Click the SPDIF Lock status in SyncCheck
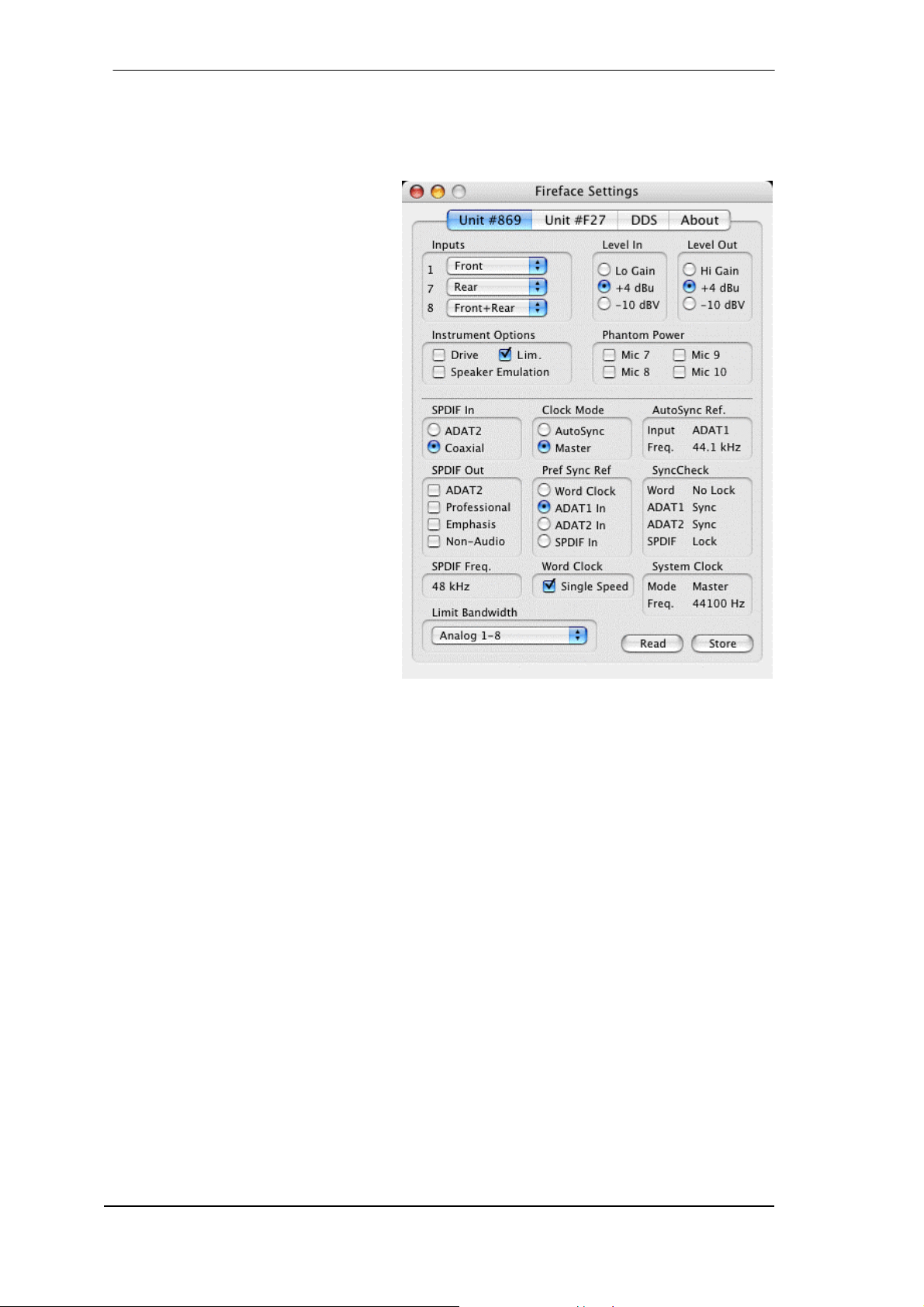 pos(704,541)
